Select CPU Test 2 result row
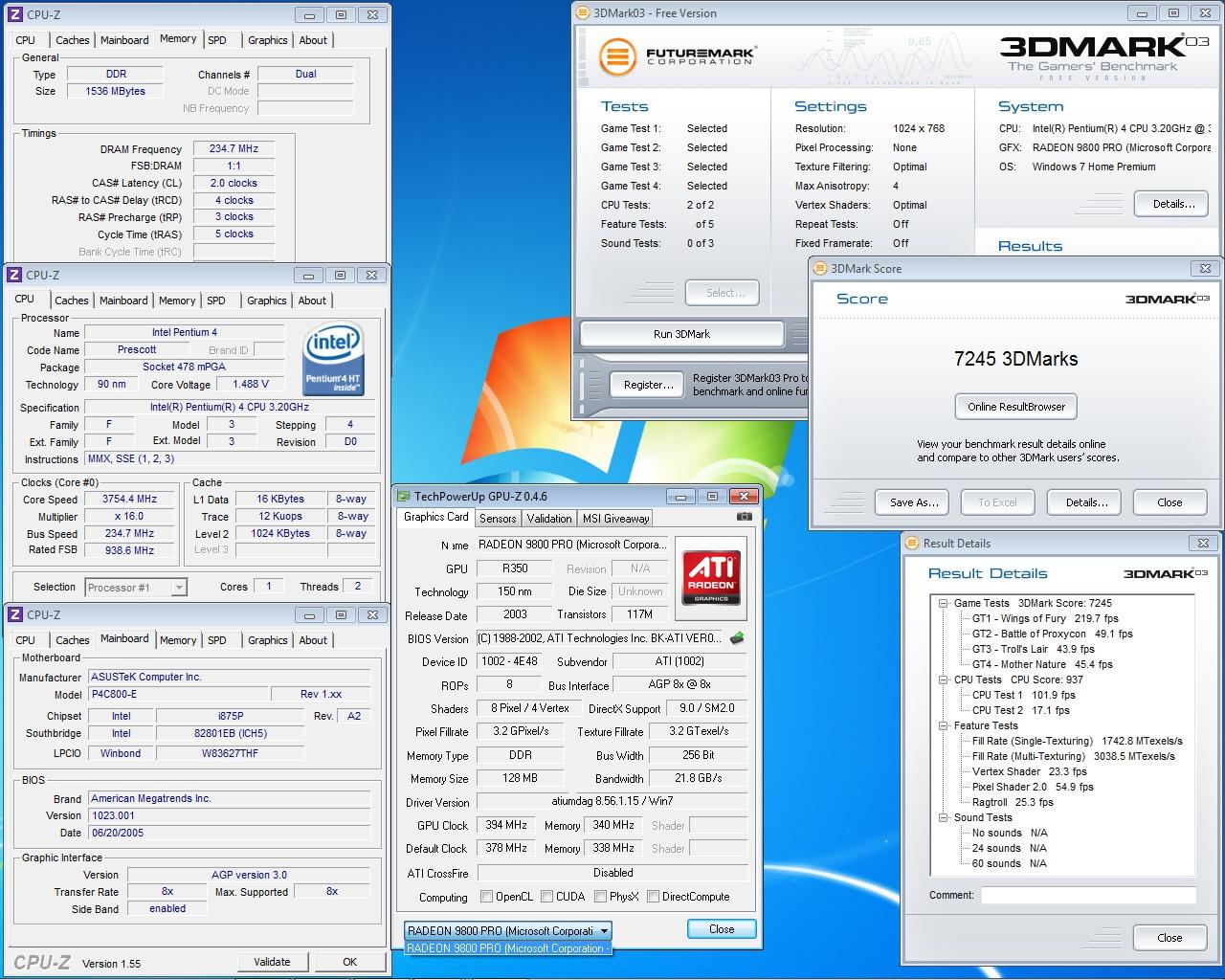Image resolution: width=1225 pixels, height=980 pixels. point(1019,710)
